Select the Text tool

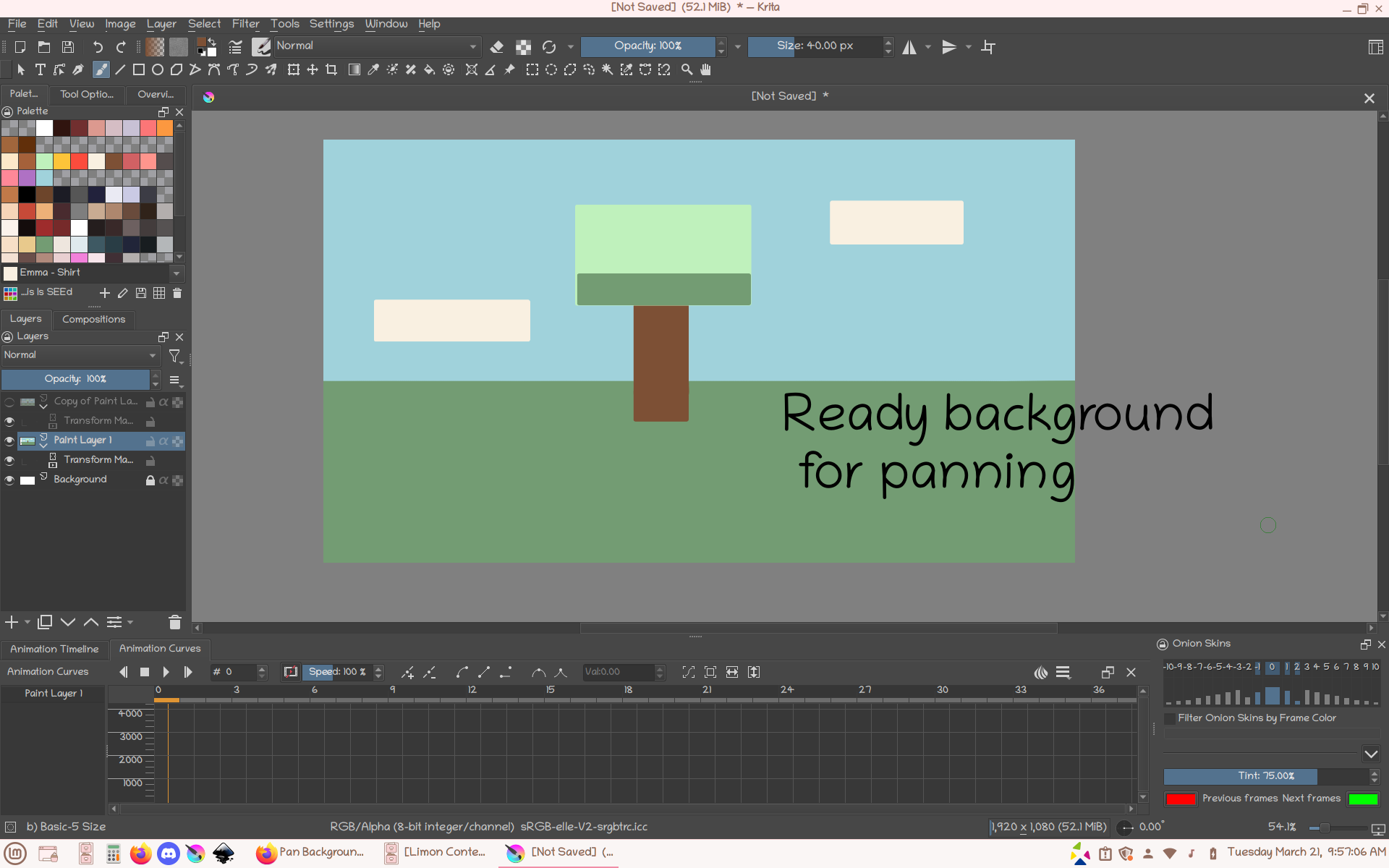pos(41,70)
